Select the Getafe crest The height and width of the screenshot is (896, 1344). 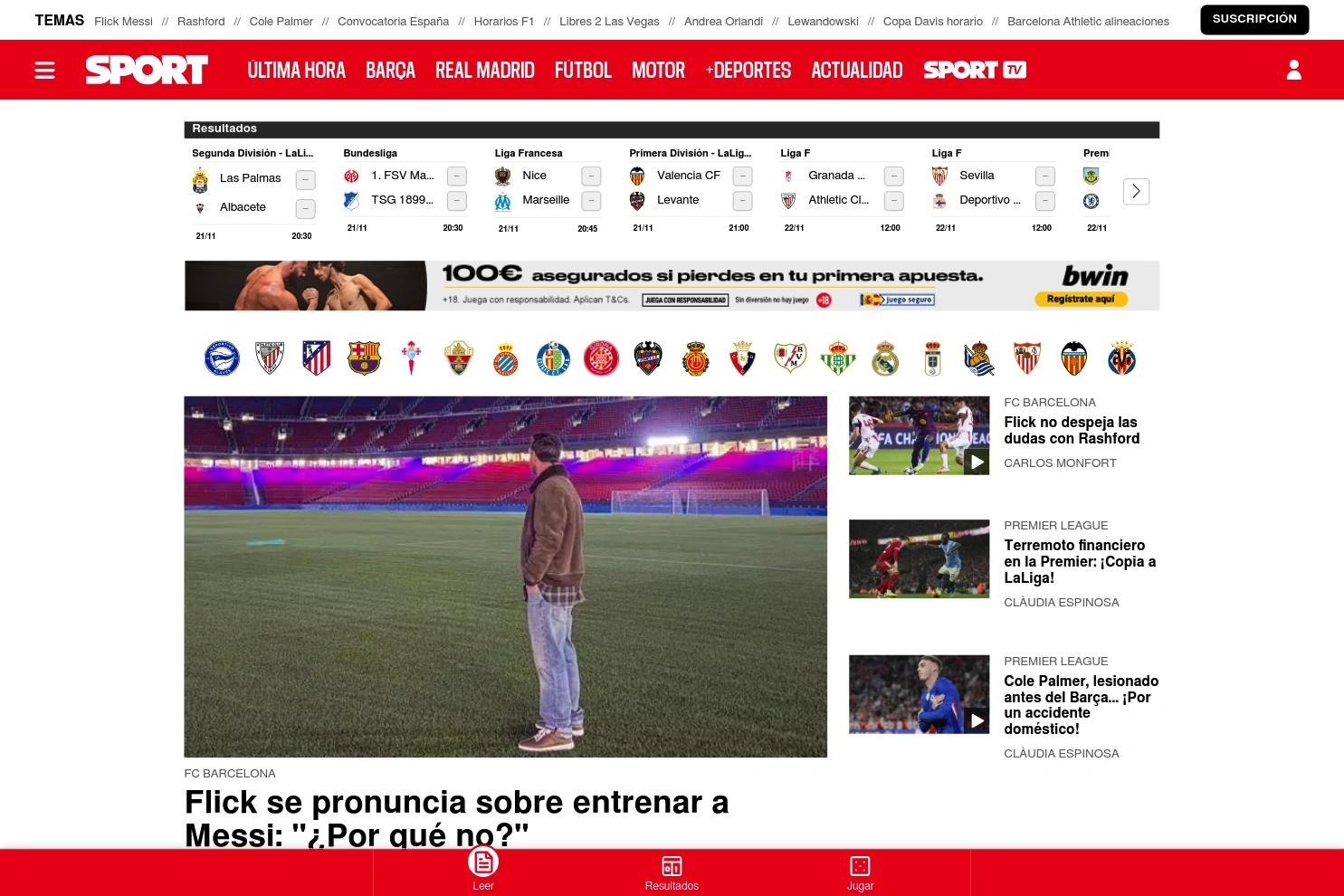[x=553, y=358]
